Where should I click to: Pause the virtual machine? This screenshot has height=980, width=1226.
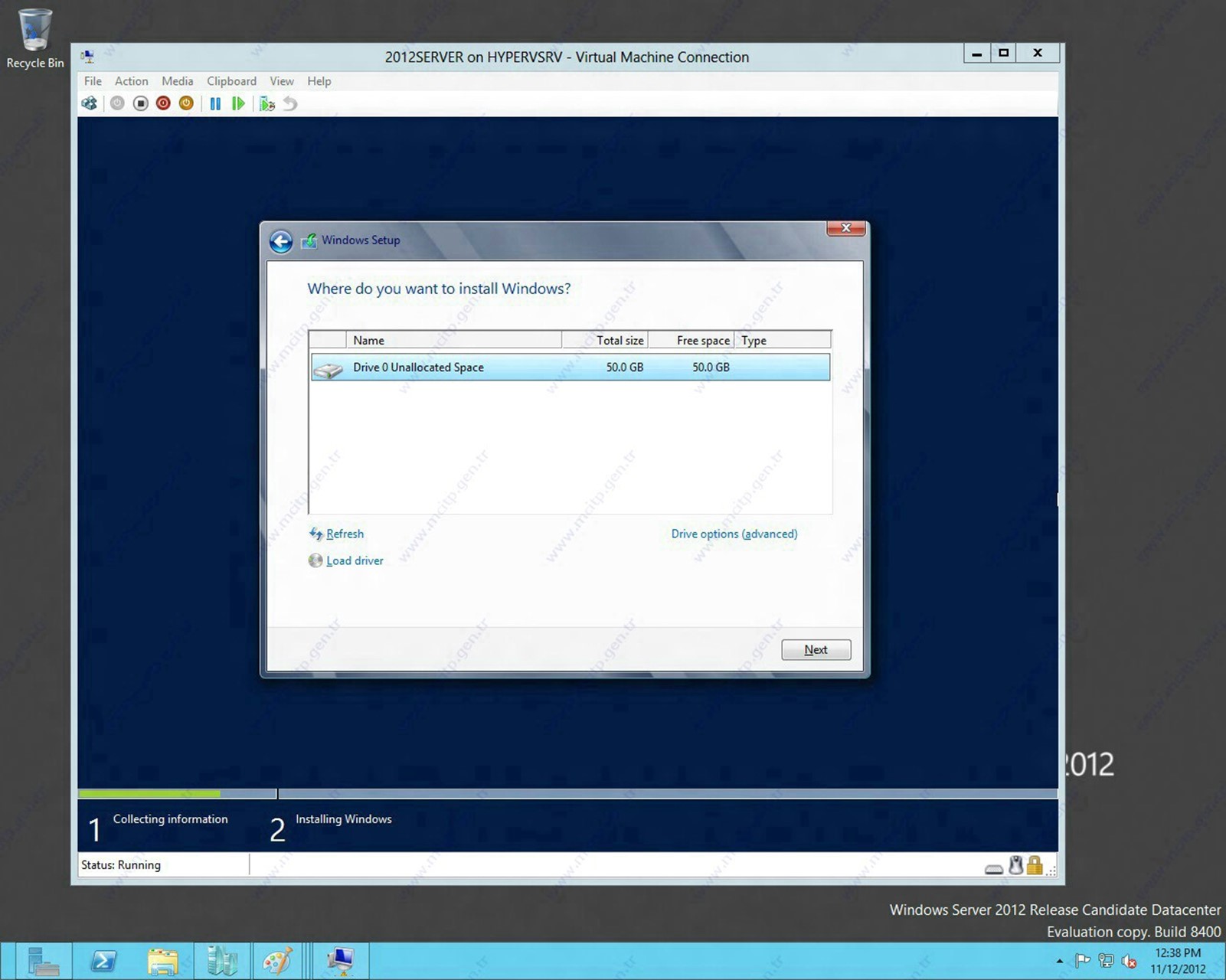(215, 103)
